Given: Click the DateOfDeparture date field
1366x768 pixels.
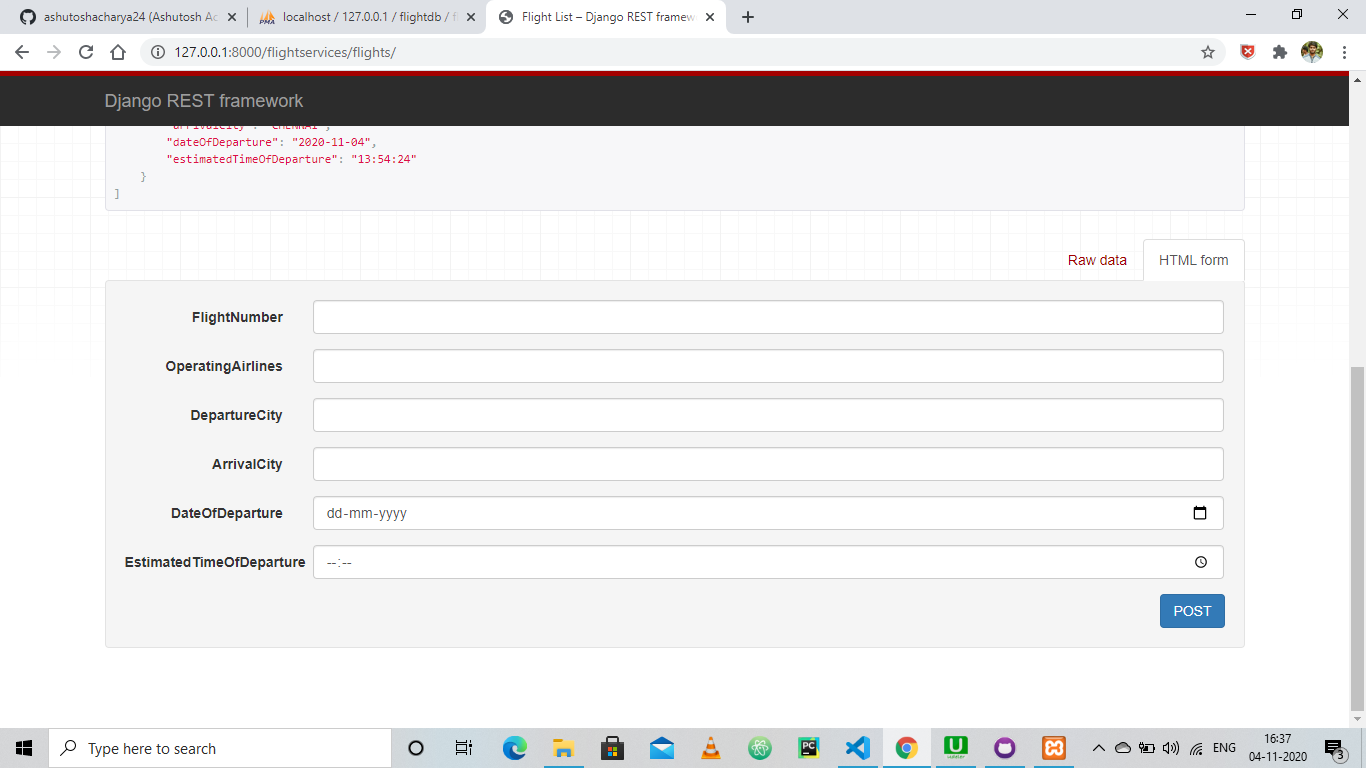Looking at the screenshot, I should (x=768, y=513).
